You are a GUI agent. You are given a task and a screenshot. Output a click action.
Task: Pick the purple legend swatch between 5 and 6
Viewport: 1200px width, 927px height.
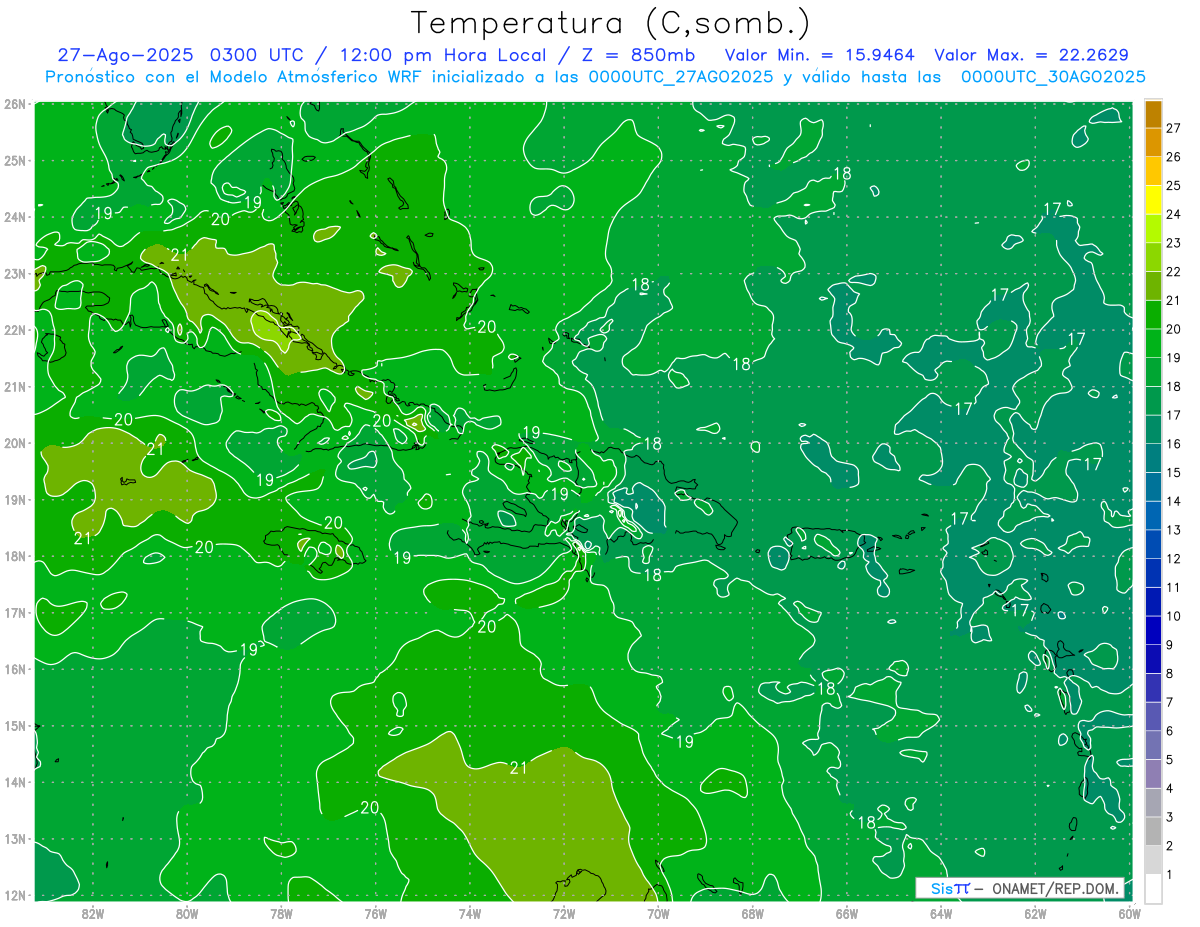point(1153,745)
